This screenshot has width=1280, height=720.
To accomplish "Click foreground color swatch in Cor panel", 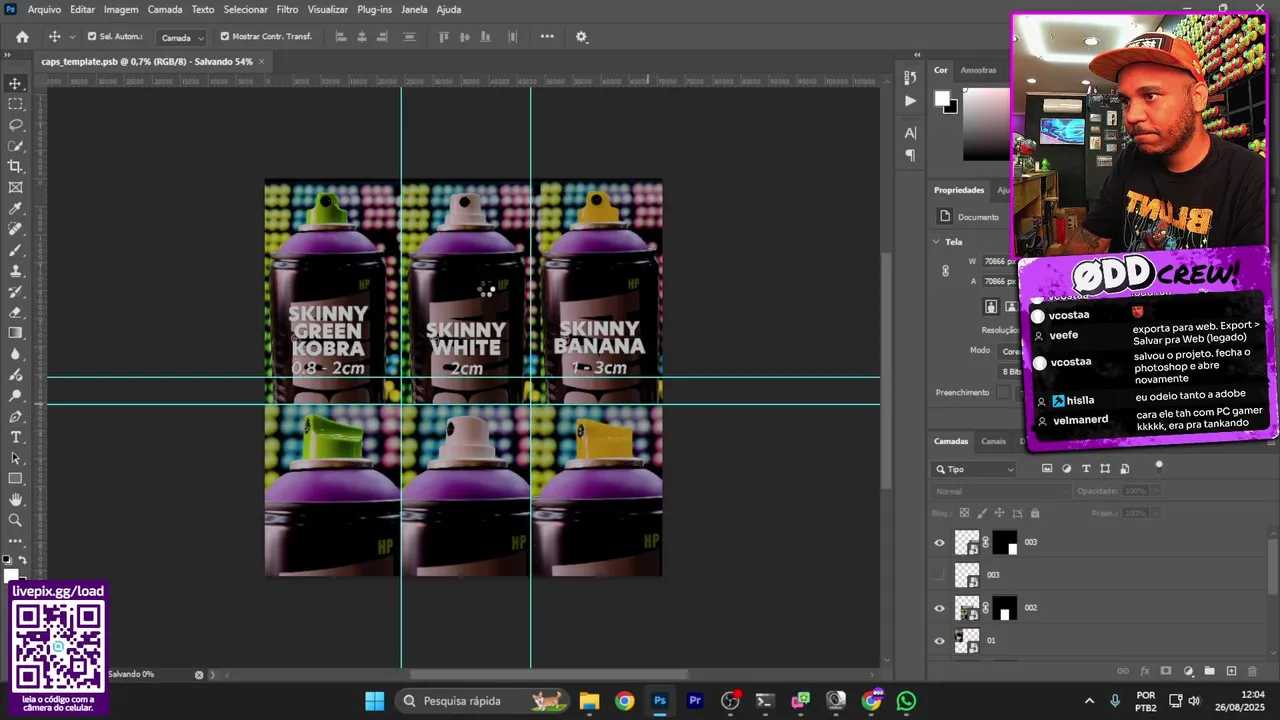I will pyautogui.click(x=941, y=98).
